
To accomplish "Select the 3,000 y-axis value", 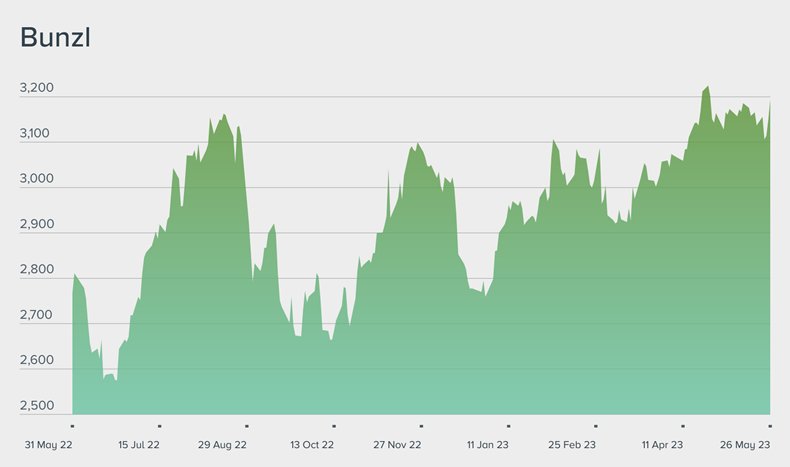I will pyautogui.click(x=37, y=179).
